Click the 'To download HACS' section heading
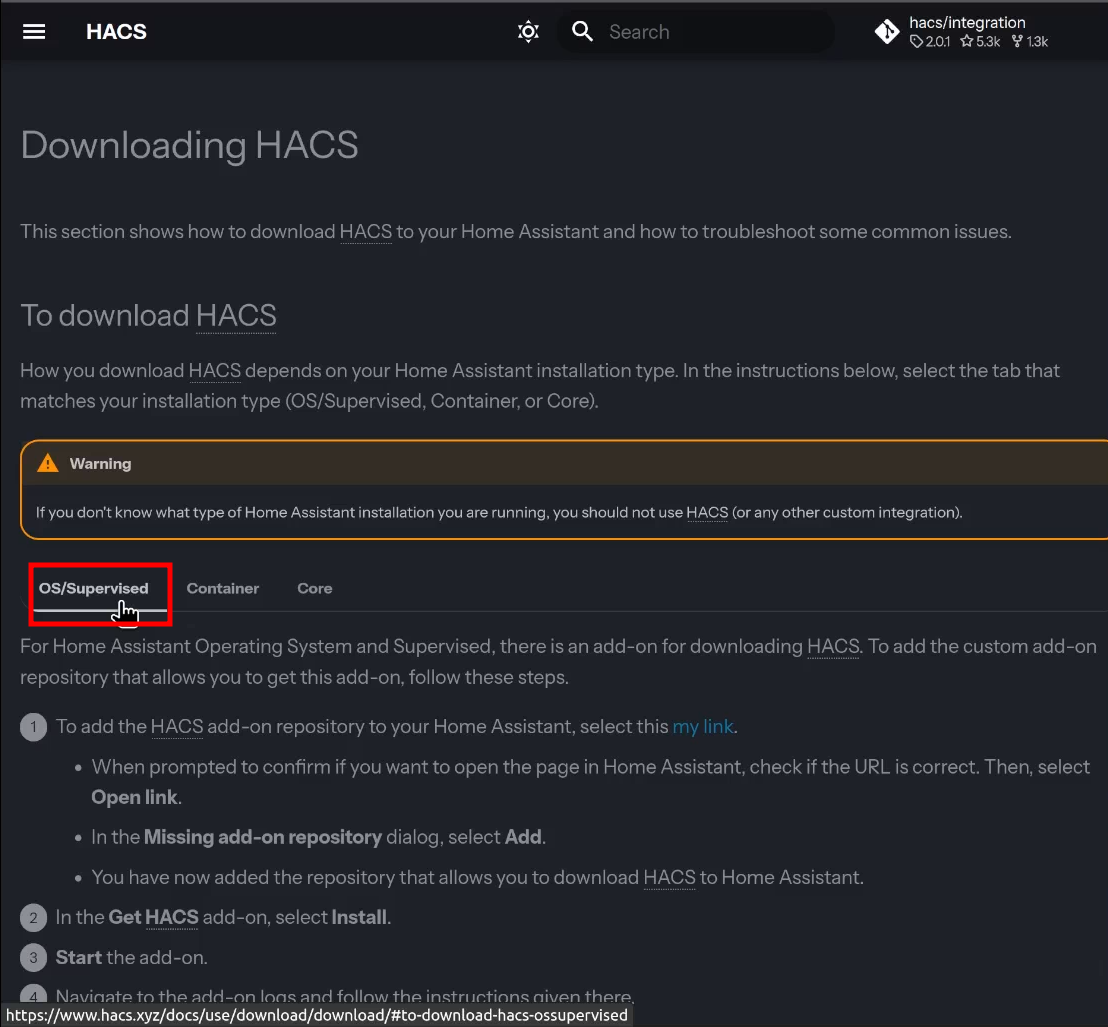Viewport: 1108px width, 1027px height. pyautogui.click(x=148, y=316)
